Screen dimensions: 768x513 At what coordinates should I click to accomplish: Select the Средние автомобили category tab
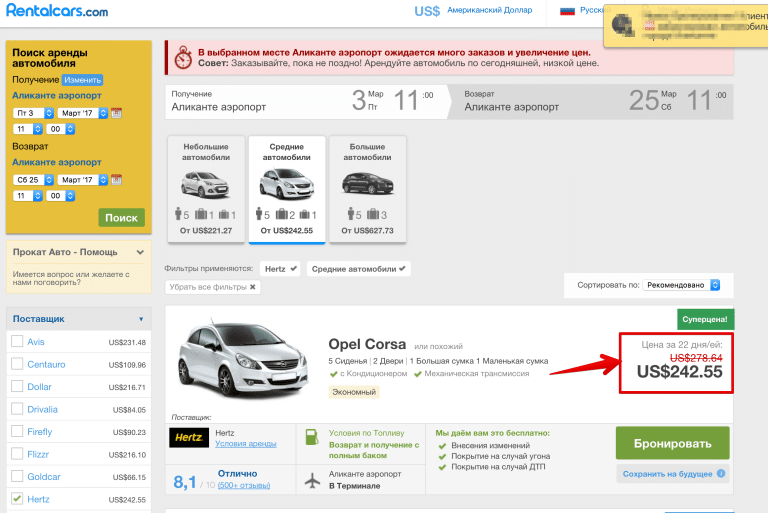[287, 189]
